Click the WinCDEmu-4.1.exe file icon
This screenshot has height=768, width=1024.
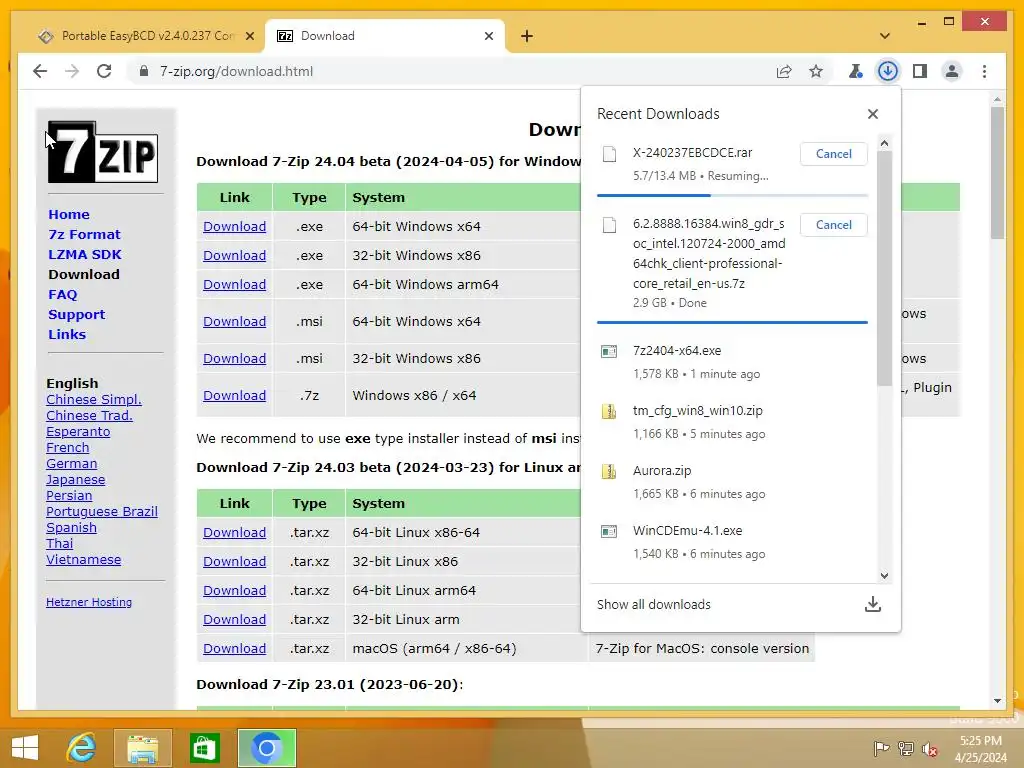[609, 532]
